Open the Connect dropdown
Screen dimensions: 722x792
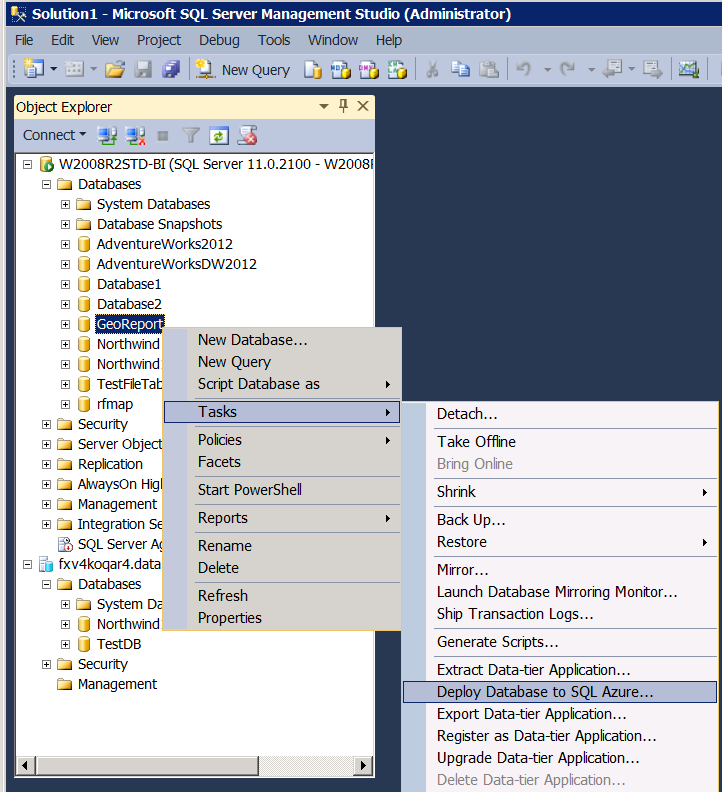coord(55,135)
